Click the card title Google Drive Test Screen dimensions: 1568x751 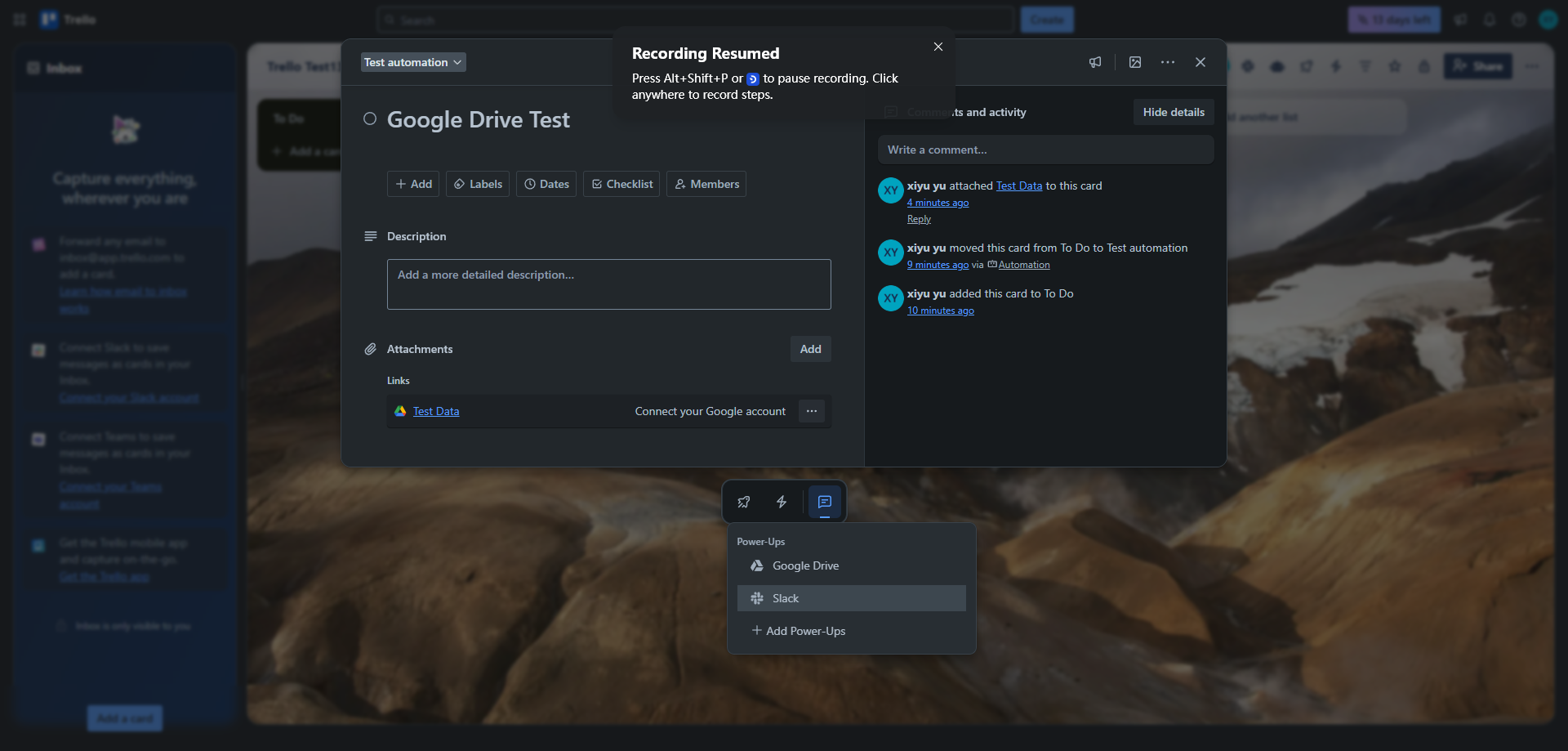tap(479, 119)
